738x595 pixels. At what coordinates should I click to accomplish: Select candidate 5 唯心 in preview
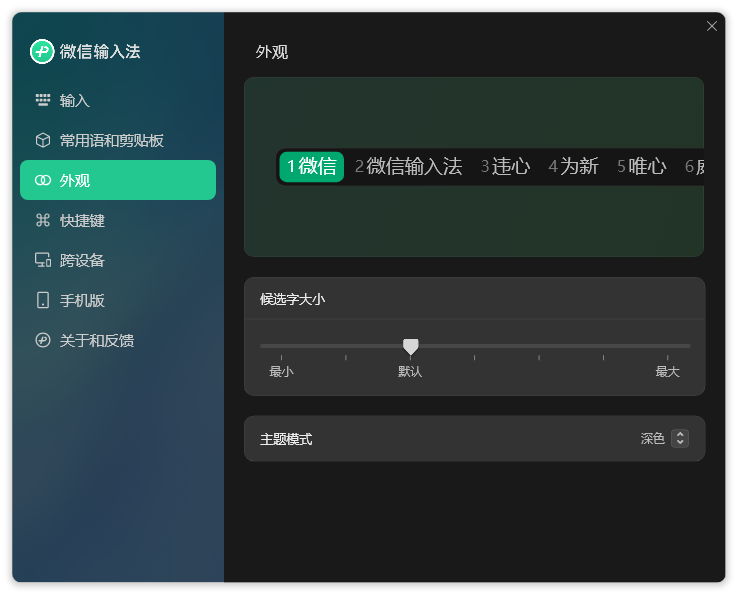[x=642, y=167]
